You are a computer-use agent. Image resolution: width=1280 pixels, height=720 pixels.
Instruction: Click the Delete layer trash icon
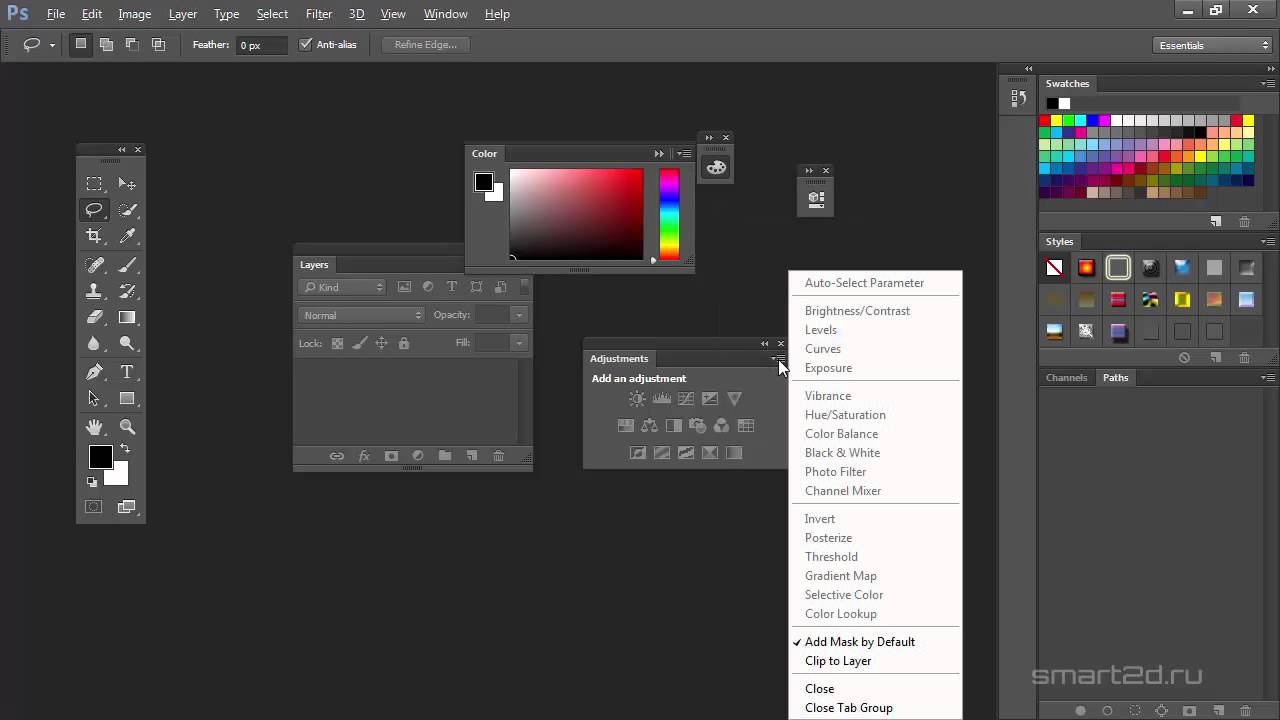499,456
